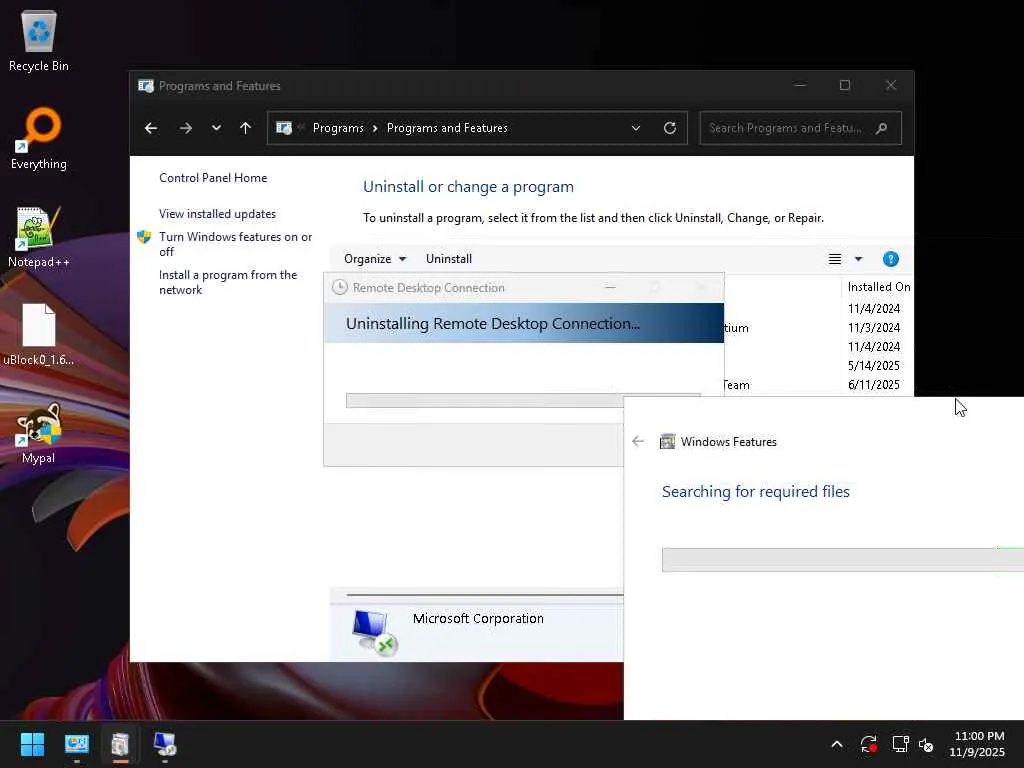This screenshot has height=768, width=1024.
Task: Open the clock showing 11:00 PM
Action: tap(978, 744)
